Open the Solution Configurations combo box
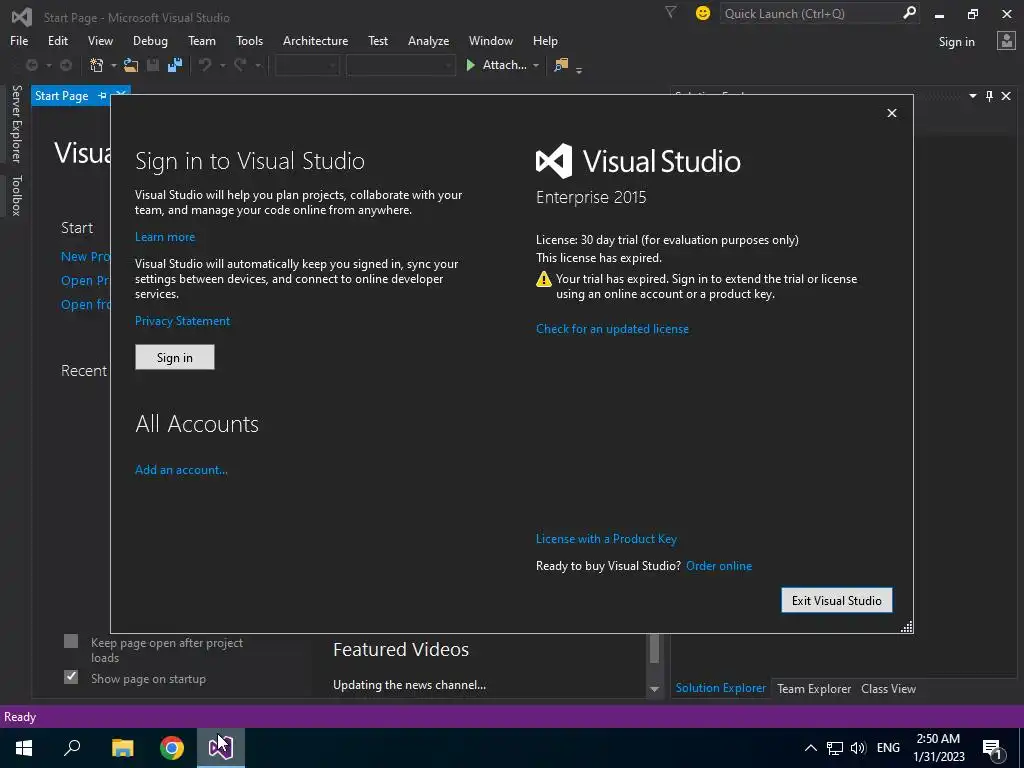1024x768 pixels. pyautogui.click(x=306, y=65)
